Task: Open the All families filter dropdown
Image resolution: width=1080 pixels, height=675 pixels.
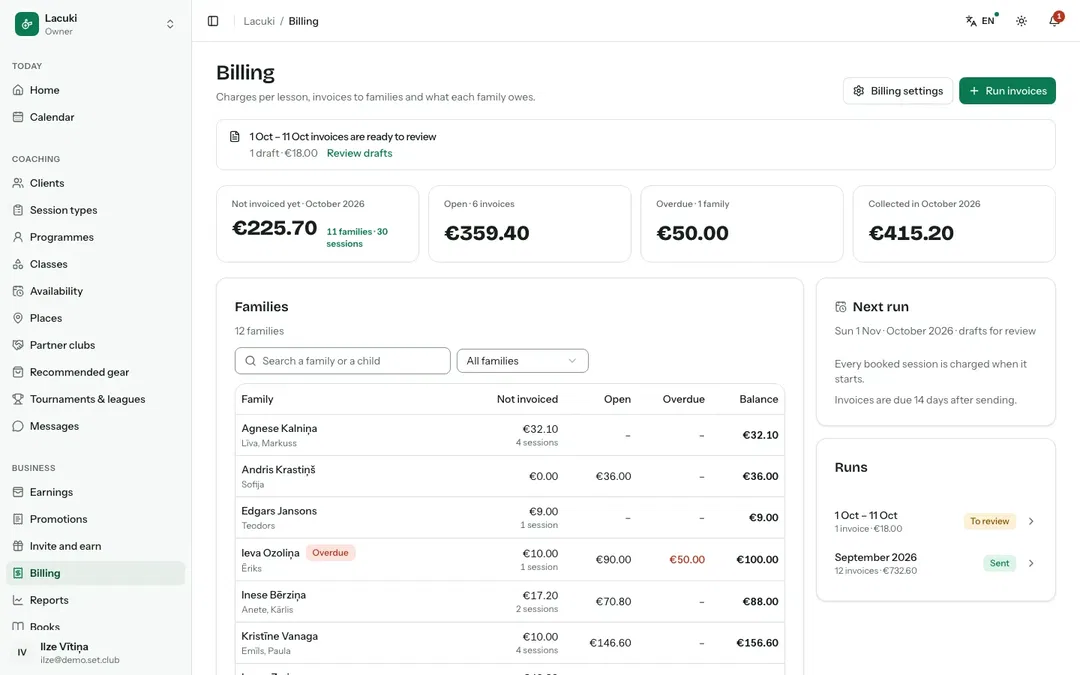Action: (522, 361)
